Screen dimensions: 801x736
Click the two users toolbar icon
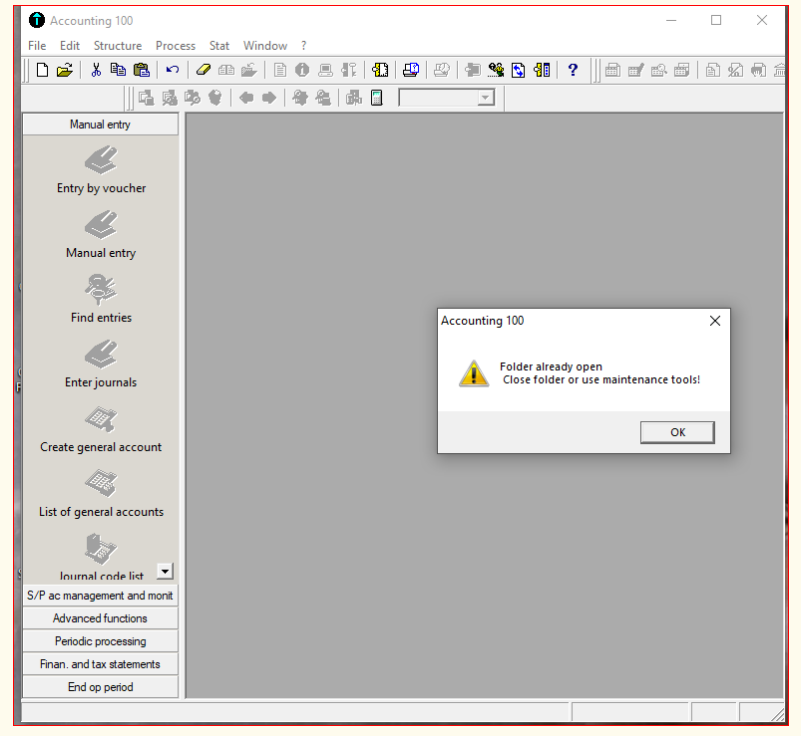coord(496,70)
